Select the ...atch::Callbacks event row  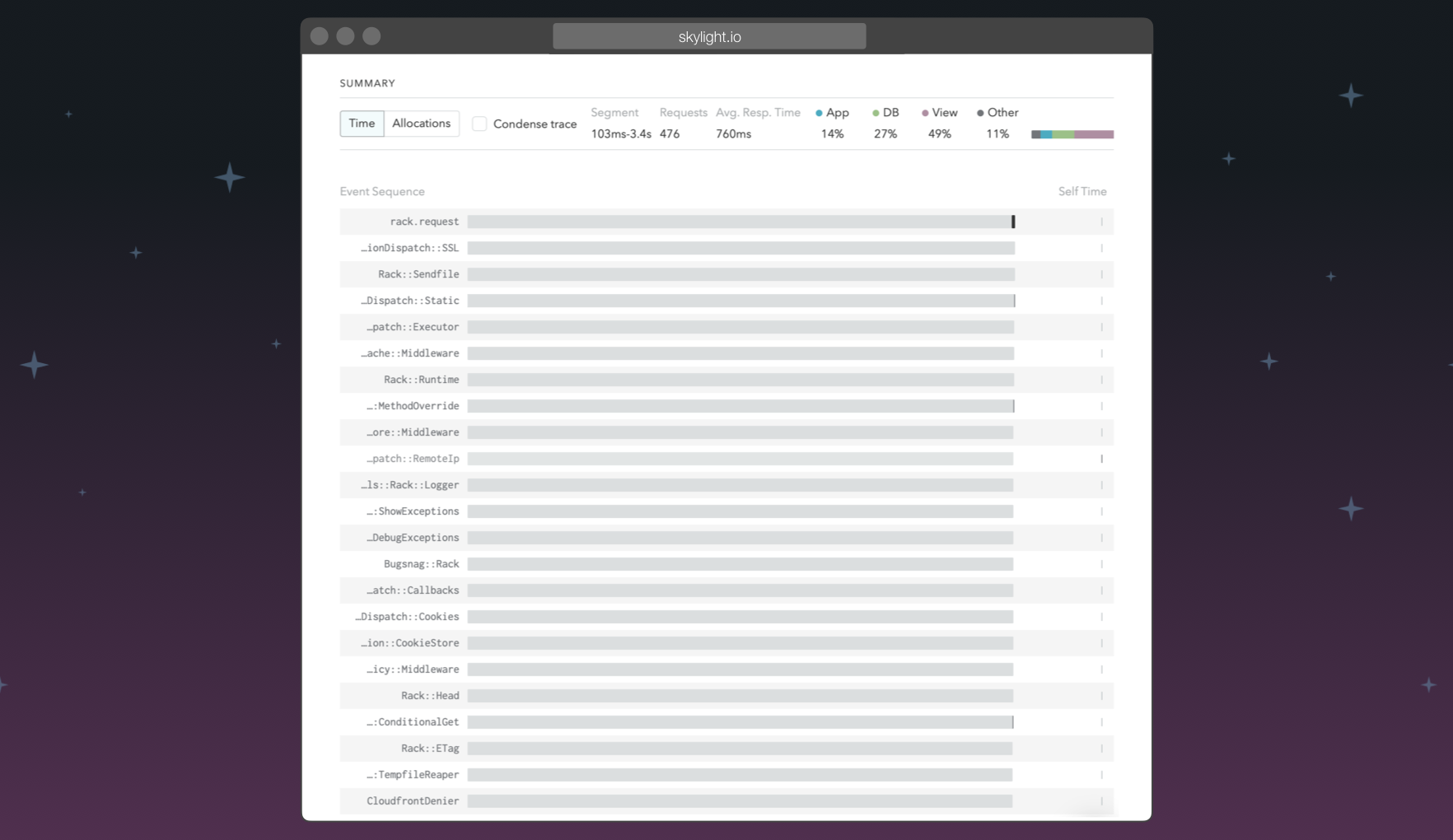coord(726,590)
